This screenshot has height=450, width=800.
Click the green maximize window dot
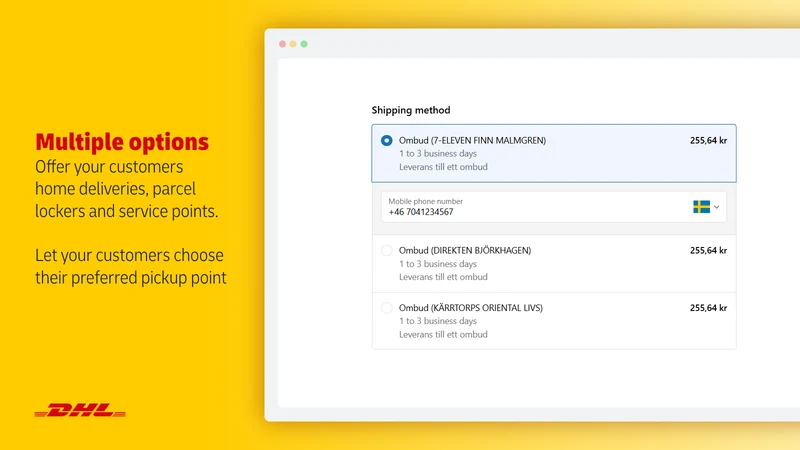304,44
